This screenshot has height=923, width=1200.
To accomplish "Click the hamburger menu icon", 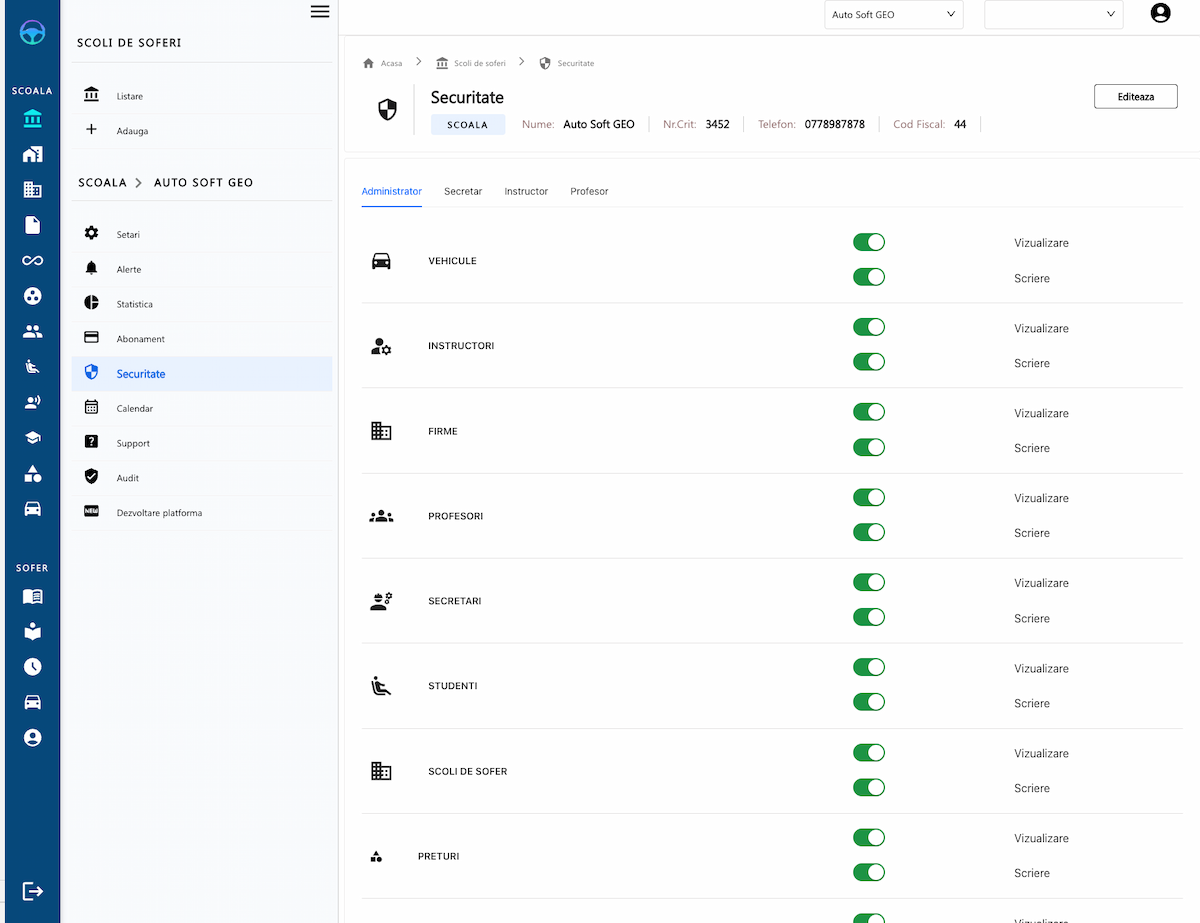I will (320, 12).
